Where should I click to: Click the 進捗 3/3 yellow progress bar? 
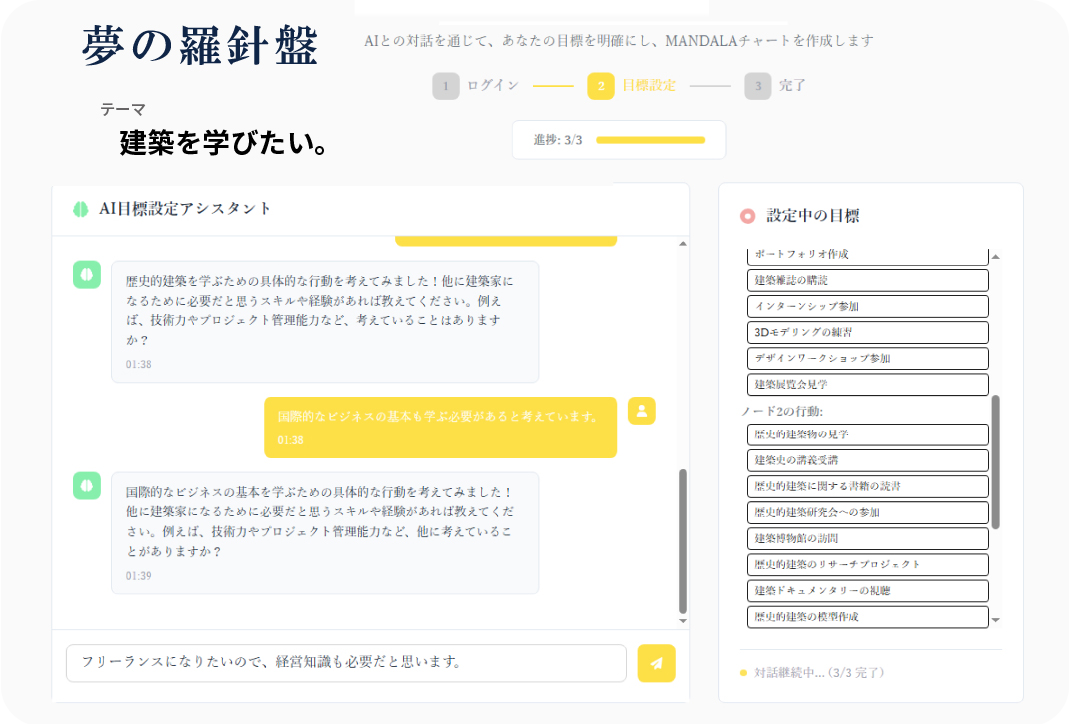point(650,140)
